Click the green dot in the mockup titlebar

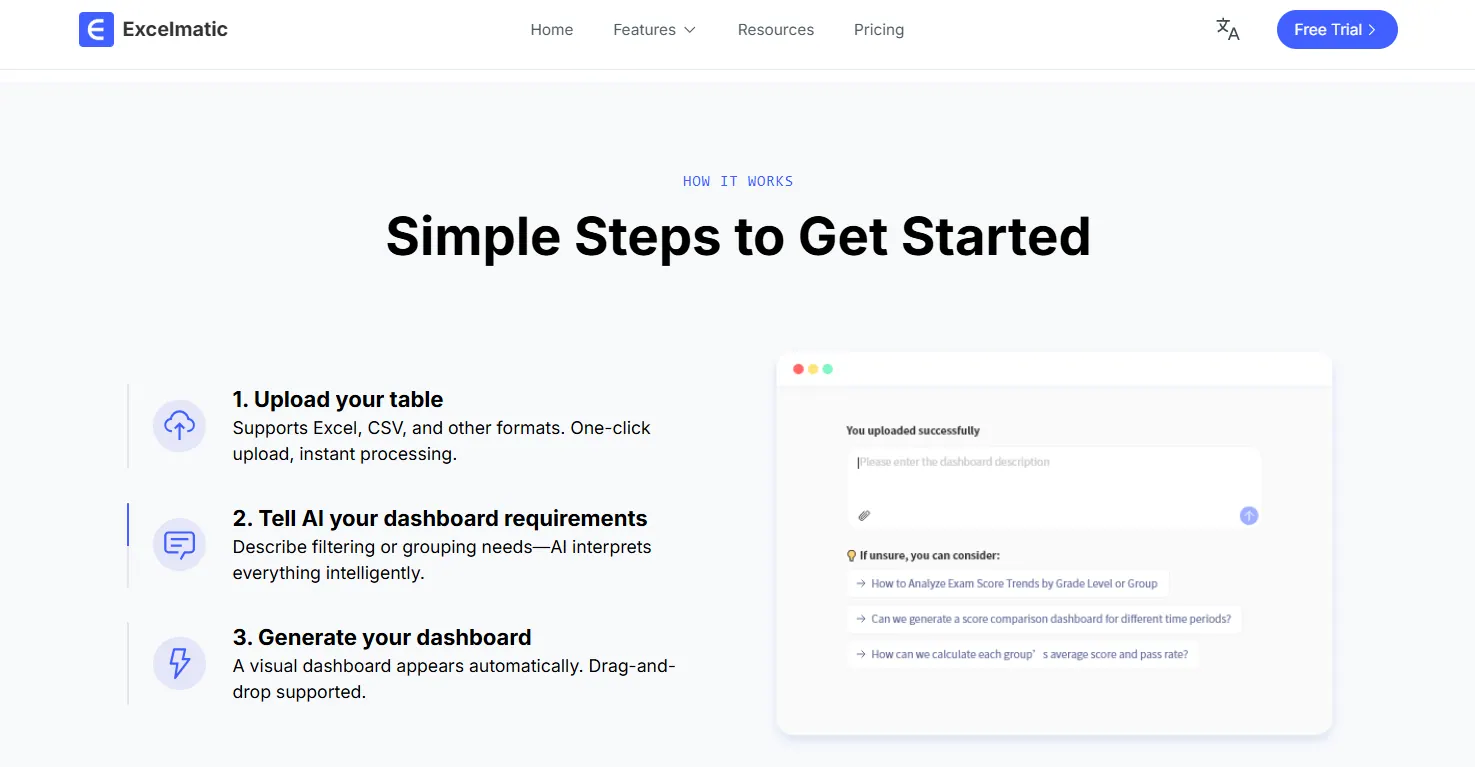(827, 369)
